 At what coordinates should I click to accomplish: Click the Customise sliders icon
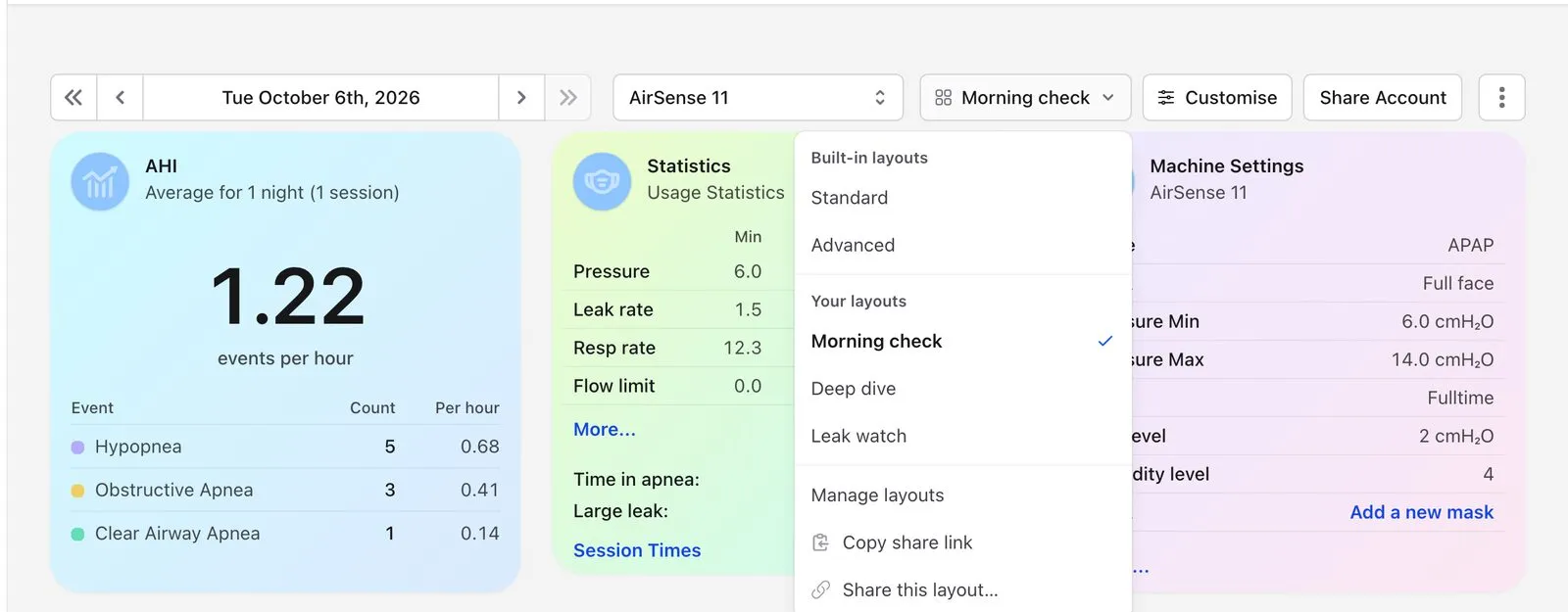(x=1166, y=98)
